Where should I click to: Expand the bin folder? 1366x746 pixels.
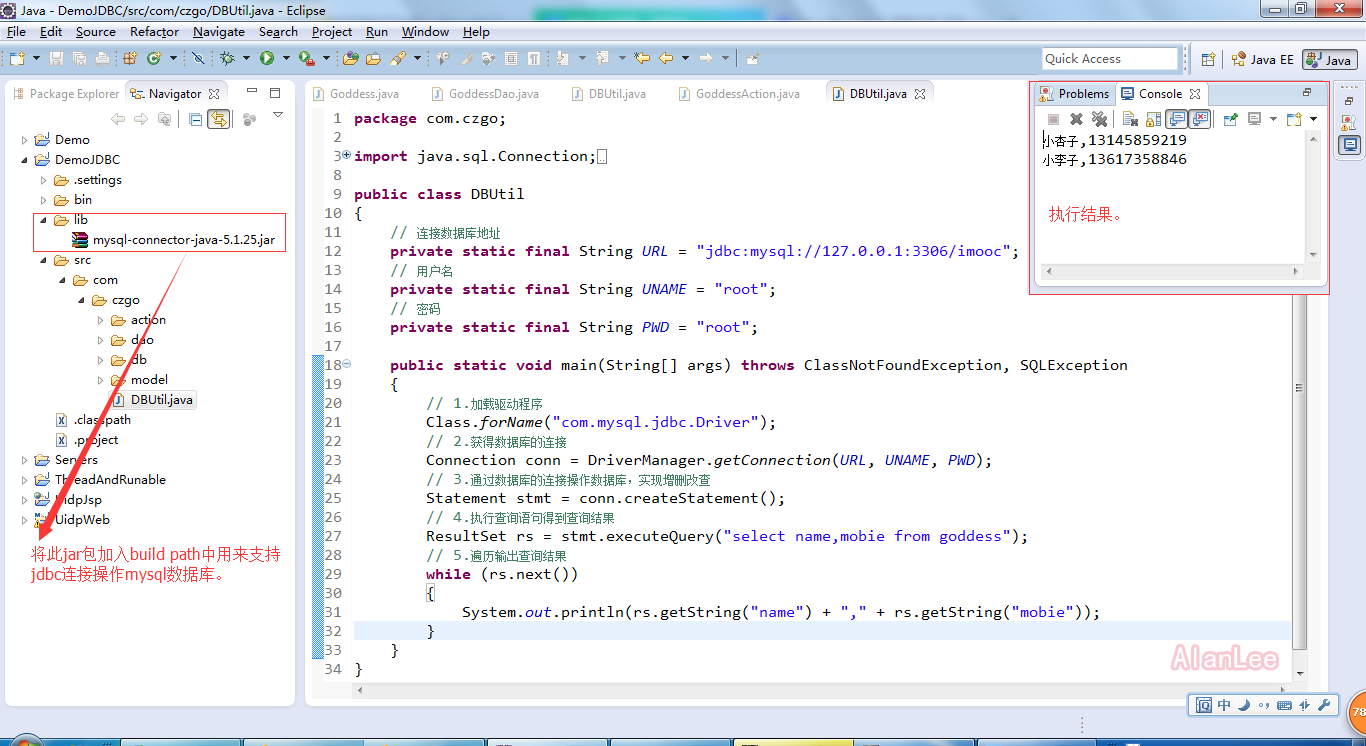point(43,200)
